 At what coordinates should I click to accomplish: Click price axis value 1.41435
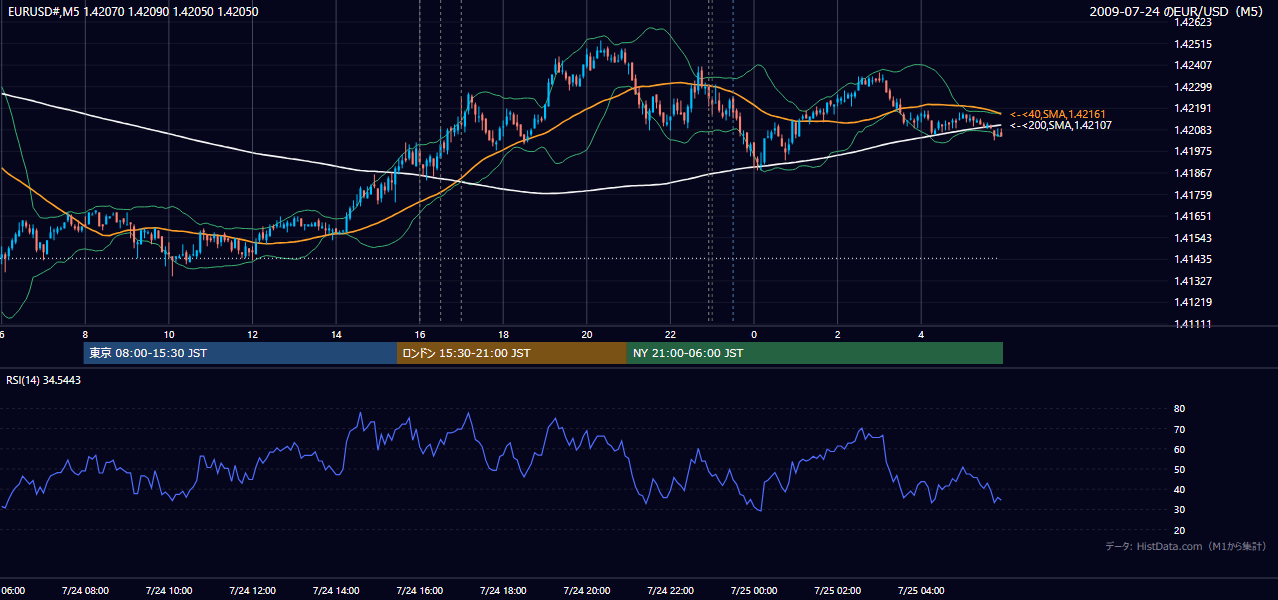click(x=1193, y=259)
